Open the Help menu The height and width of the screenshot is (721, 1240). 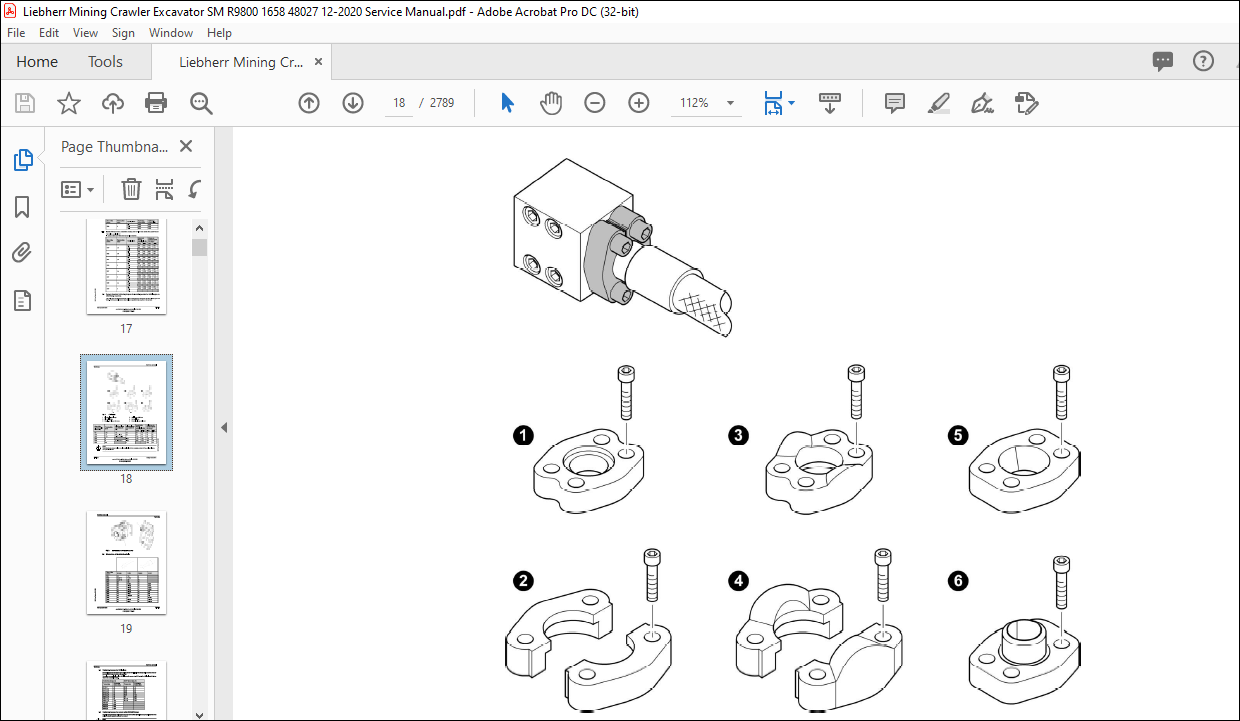(219, 33)
